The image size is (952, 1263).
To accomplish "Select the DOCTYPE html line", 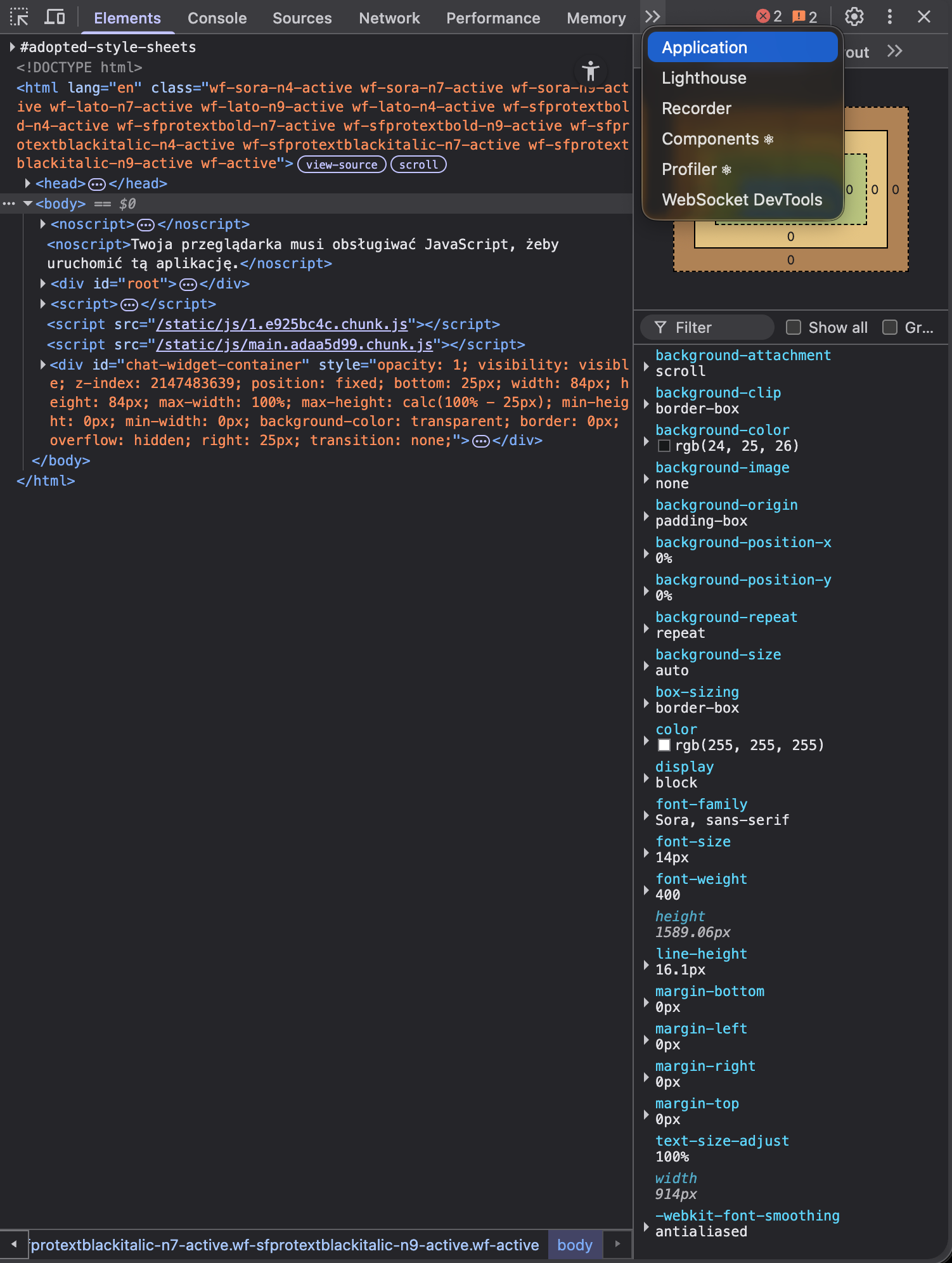I will [79, 67].
